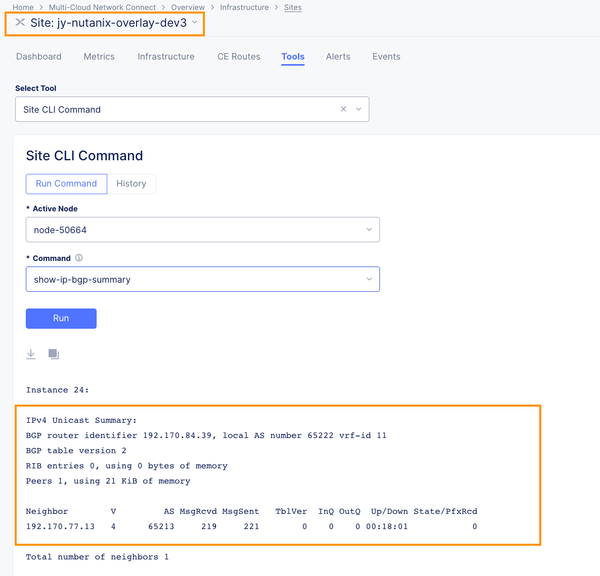Expand the site name dropdown chevron
600x576 pixels.
(195, 23)
